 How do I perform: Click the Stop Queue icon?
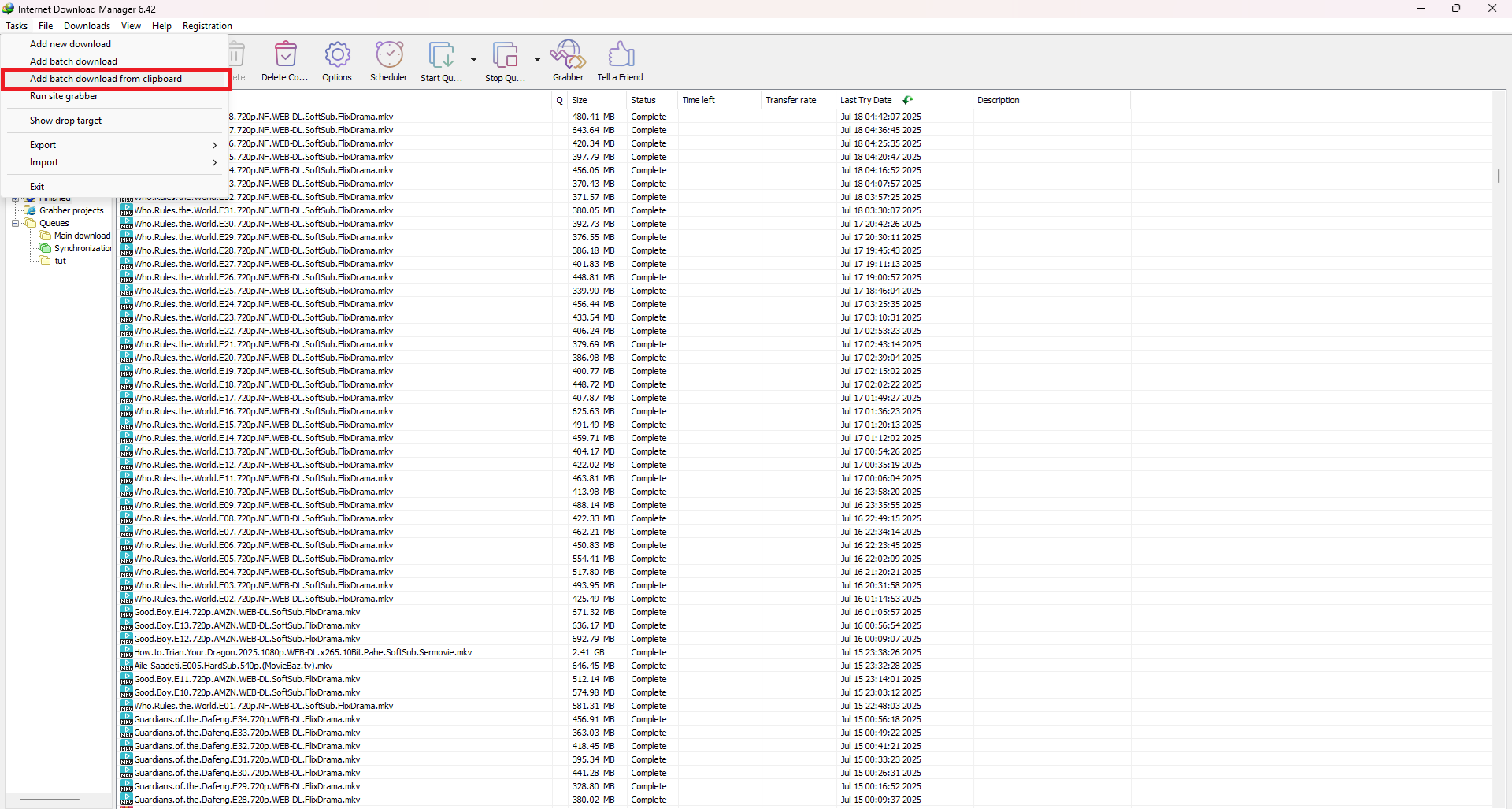[505, 56]
